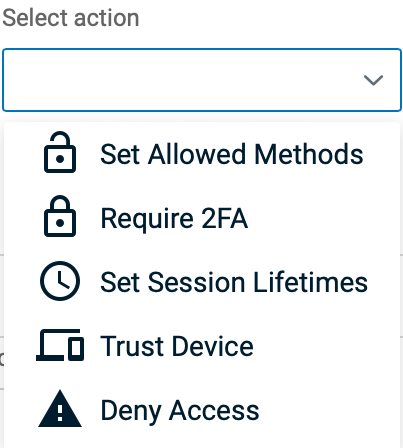This screenshot has height=448, width=403.
Task: Select the Deny Access action
Action: point(202,410)
